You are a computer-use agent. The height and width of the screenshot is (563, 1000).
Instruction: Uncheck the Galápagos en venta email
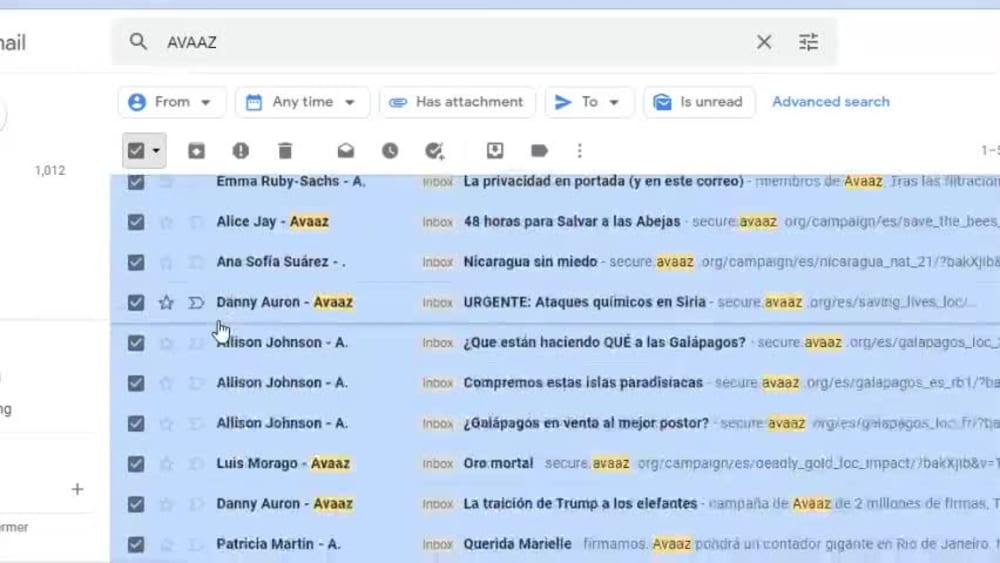pyautogui.click(x=136, y=423)
